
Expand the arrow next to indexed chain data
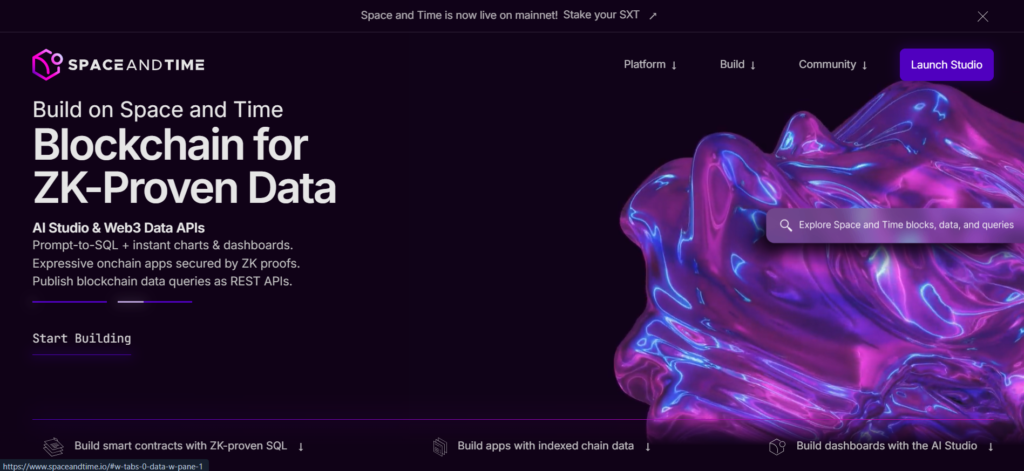point(648,447)
